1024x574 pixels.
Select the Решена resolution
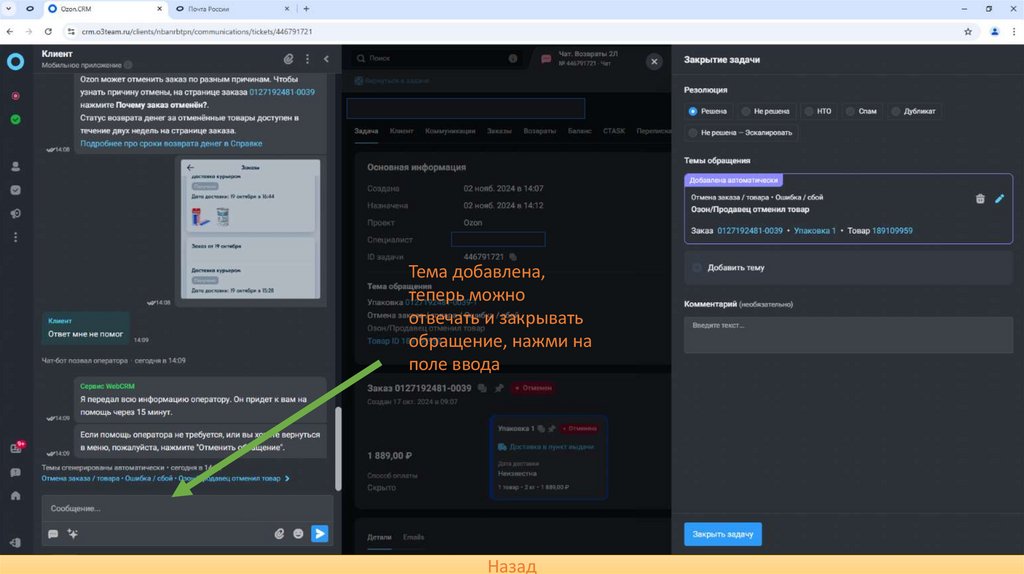(x=708, y=112)
